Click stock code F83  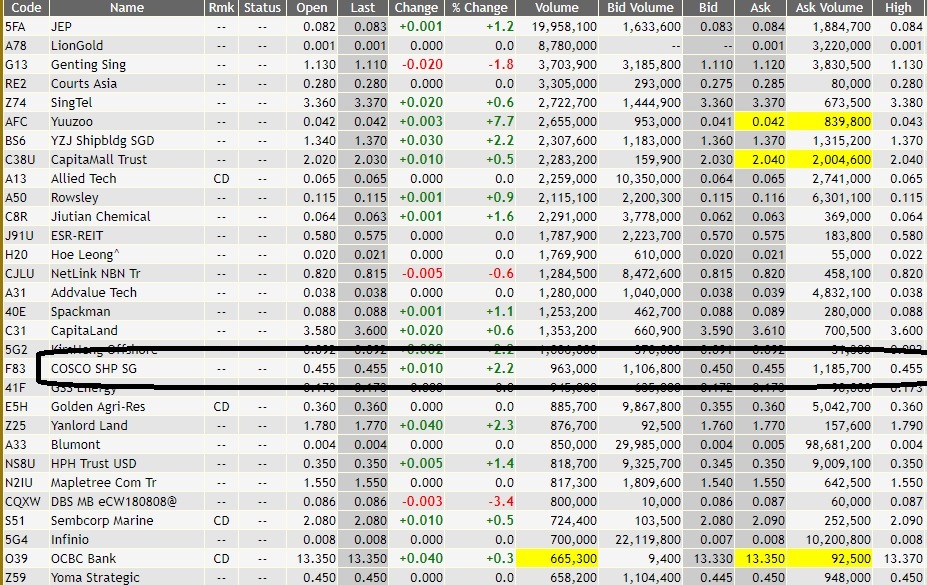coord(15,369)
